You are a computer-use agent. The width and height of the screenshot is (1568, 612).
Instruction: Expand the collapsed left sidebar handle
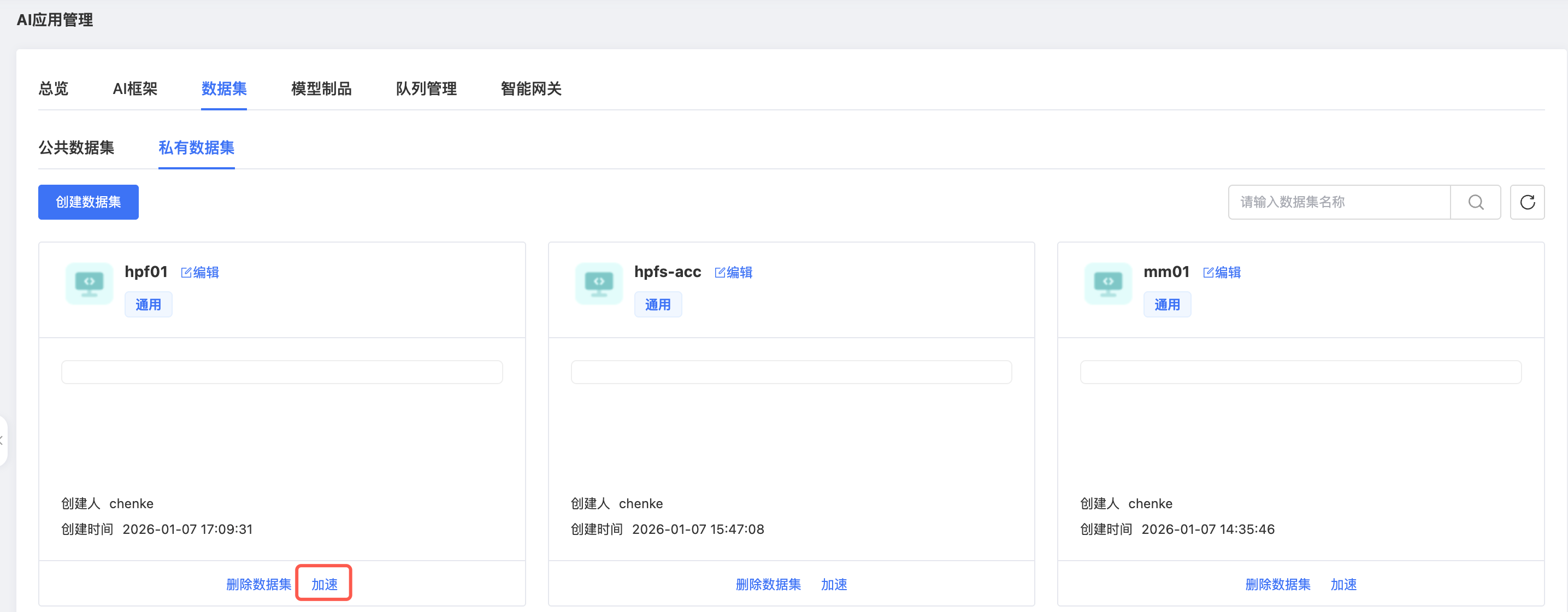2,441
